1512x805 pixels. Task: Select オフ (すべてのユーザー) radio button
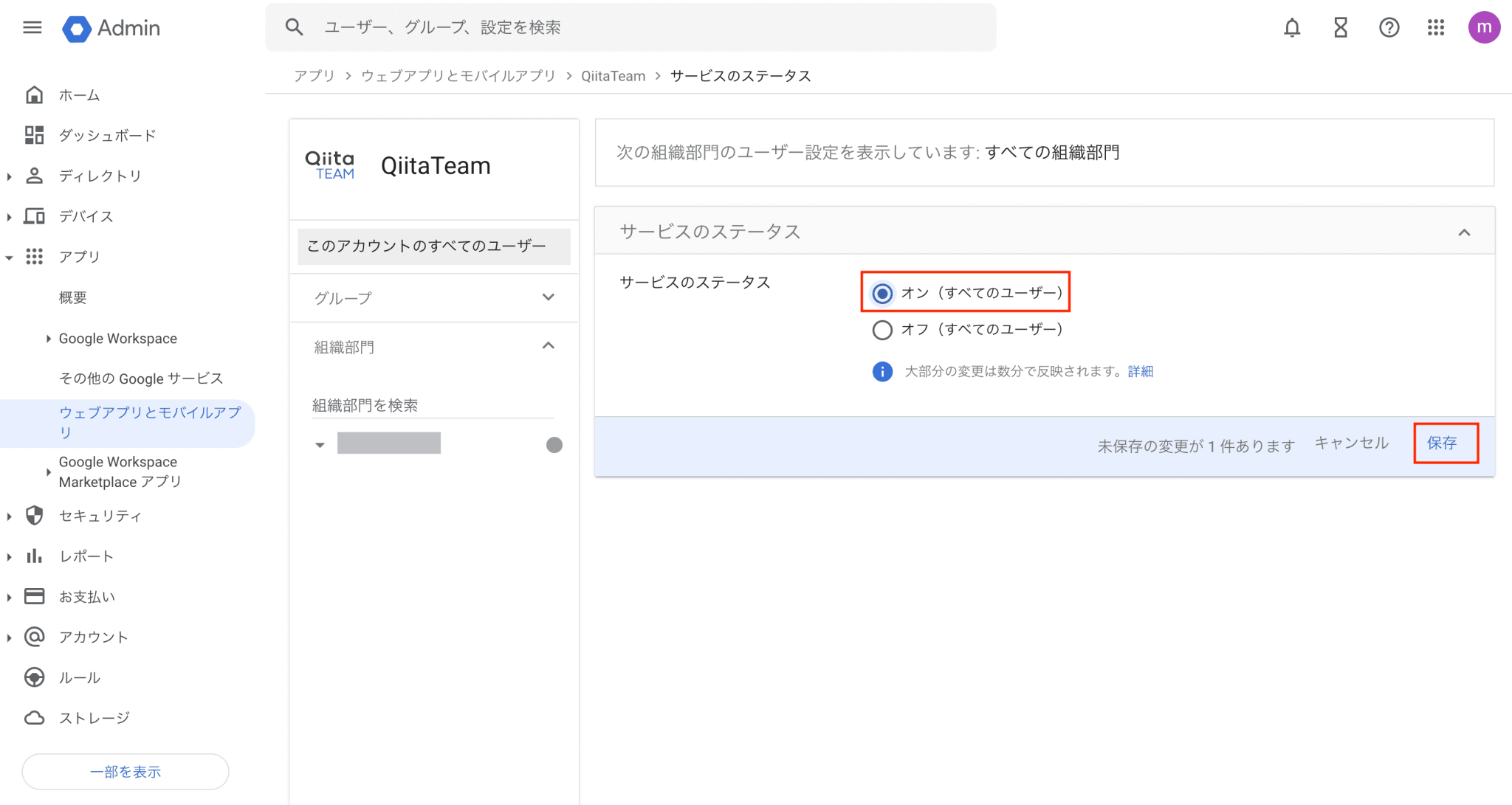coord(882,330)
